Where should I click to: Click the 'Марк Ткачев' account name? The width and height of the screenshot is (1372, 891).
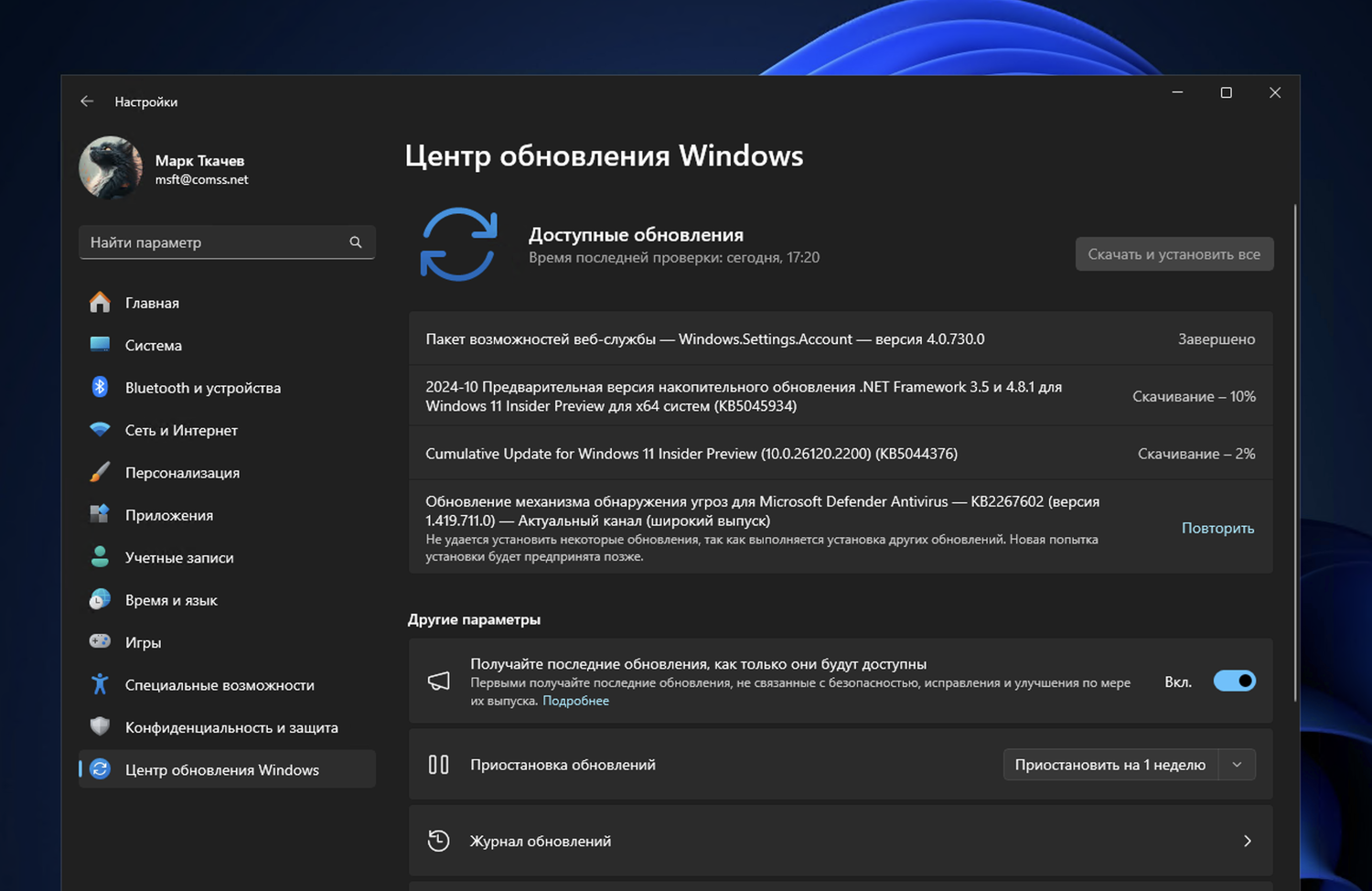point(199,161)
